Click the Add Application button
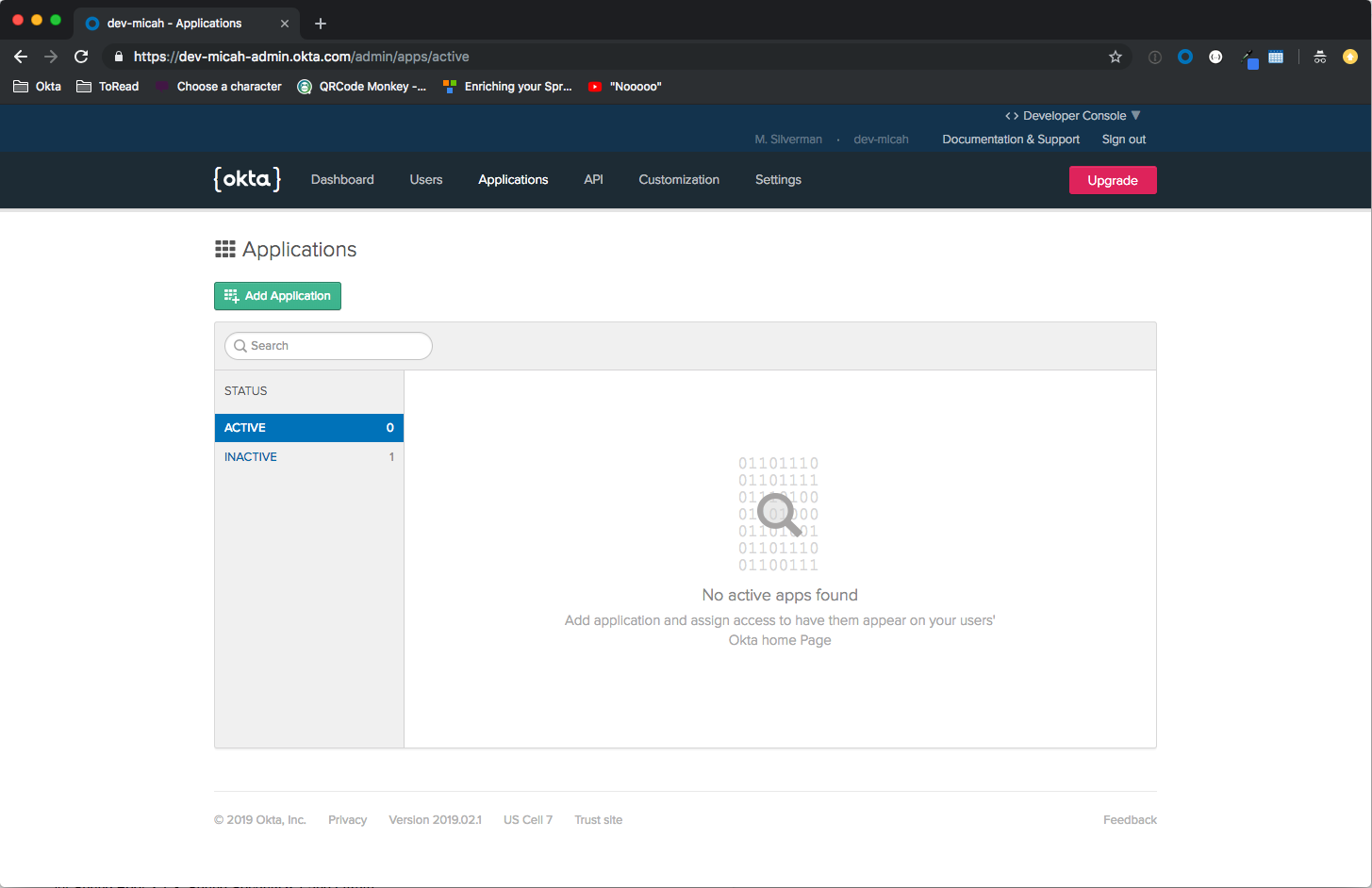The height and width of the screenshot is (888, 1372). pos(277,296)
